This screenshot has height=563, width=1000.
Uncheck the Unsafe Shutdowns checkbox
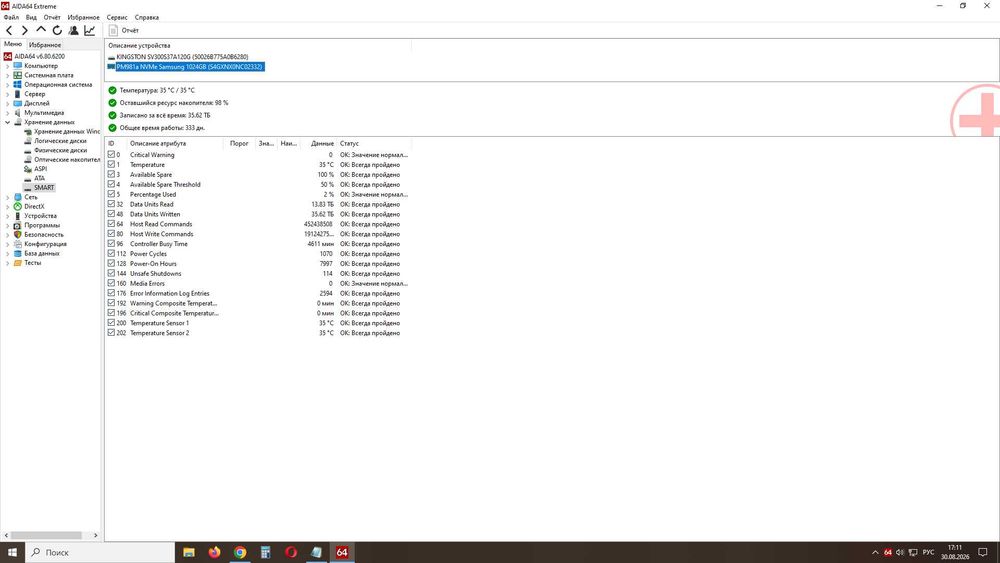(x=112, y=273)
